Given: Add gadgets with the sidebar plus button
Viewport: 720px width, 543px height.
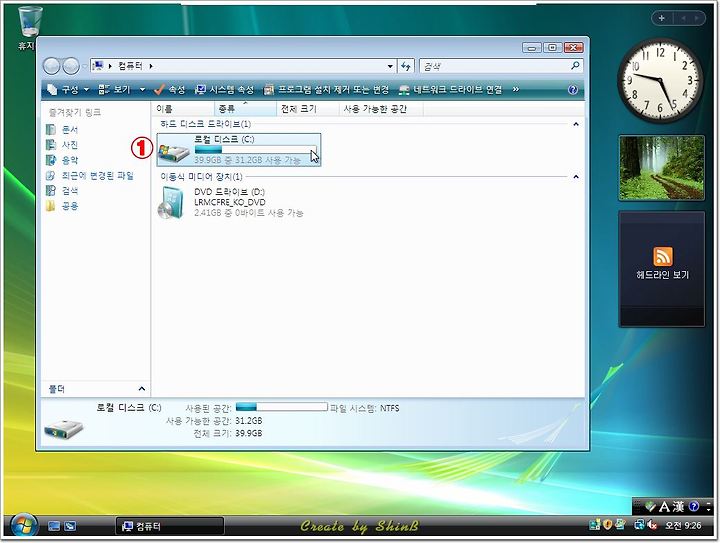Looking at the screenshot, I should tap(662, 18).
